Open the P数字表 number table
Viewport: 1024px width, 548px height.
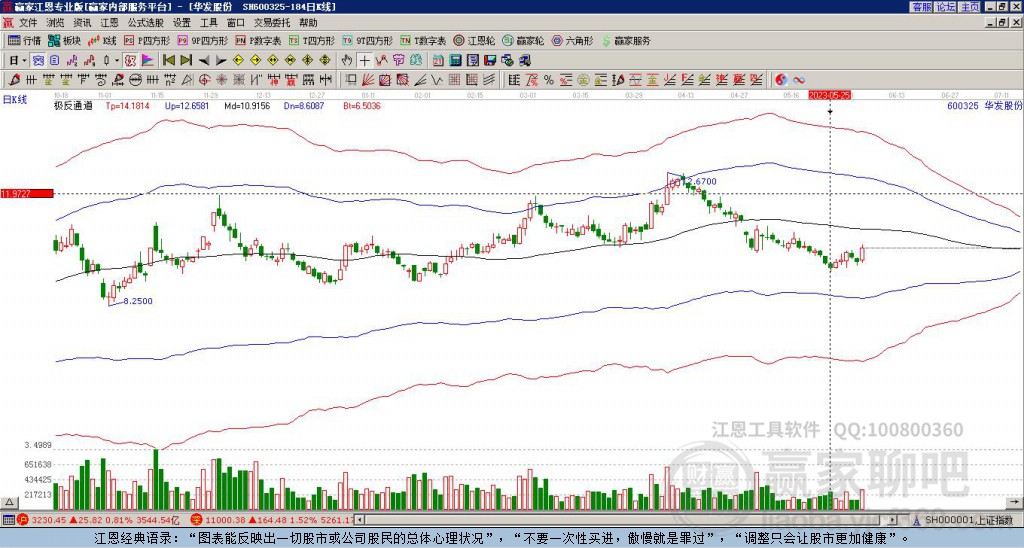click(x=258, y=40)
